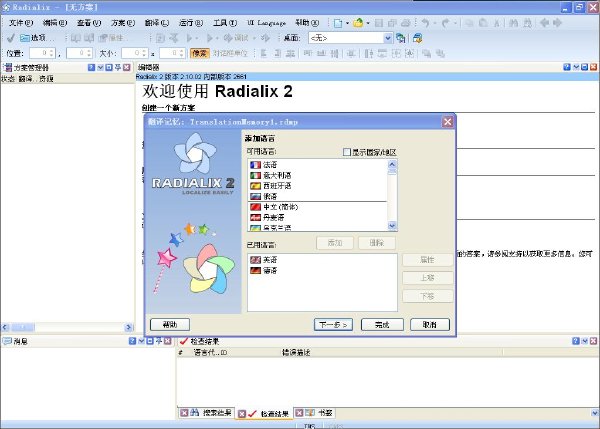600x429 pixels.
Task: Open the 选项 options toolbar button
Action: (x=37, y=38)
